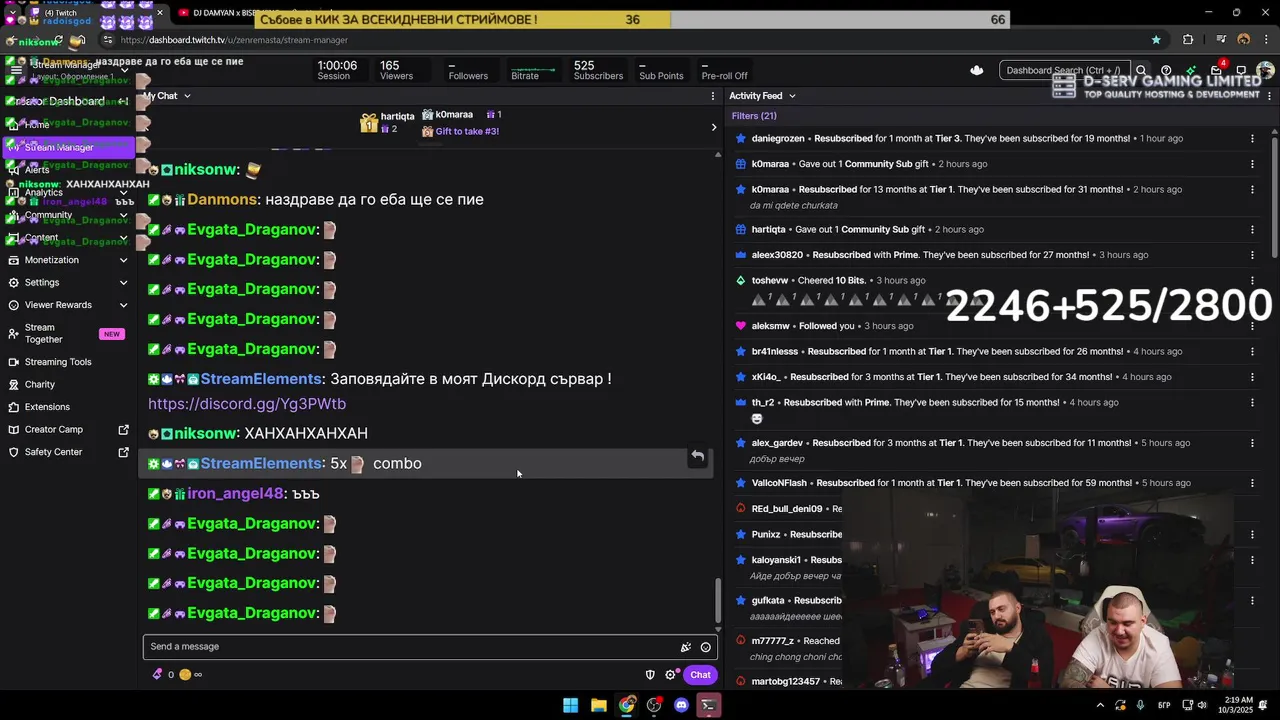The height and width of the screenshot is (720, 1280).
Task: Collapse the Creator Dashboard sidebar arrow
Action: [123, 101]
